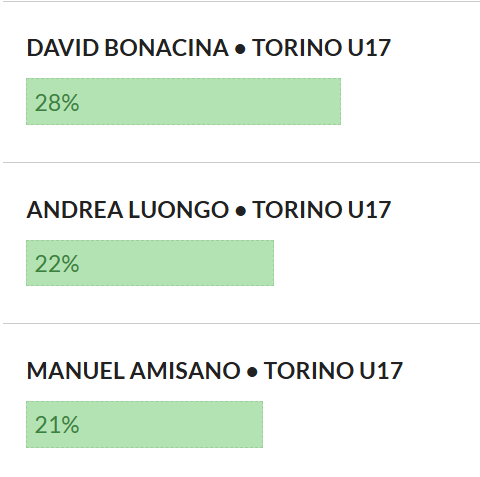Image resolution: width=480 pixels, height=477 pixels.
Task: Click the divider line above David Bonacina
Action: (x=240, y=1)
